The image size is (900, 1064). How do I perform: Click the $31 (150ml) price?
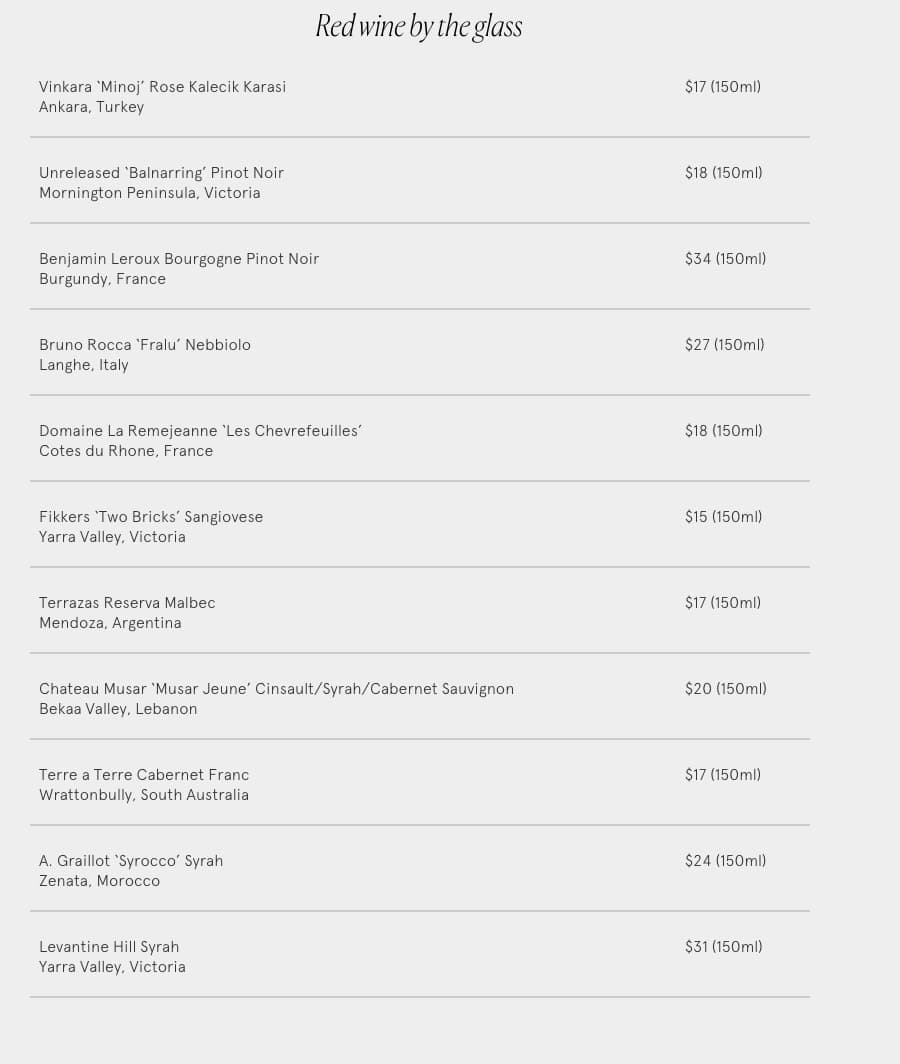tap(723, 947)
